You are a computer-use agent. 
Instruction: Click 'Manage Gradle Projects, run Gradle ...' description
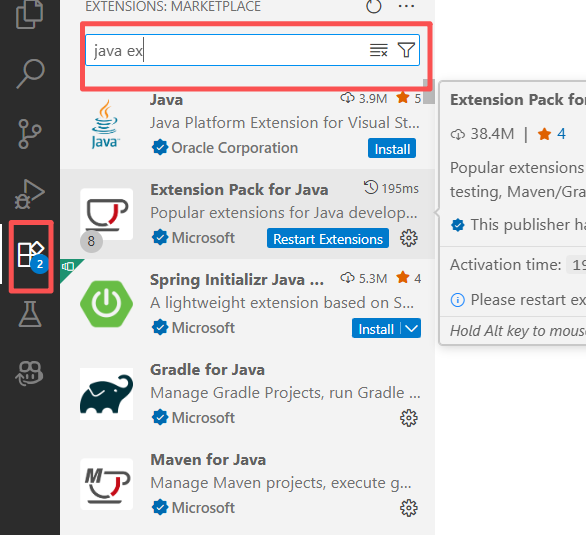286,393
